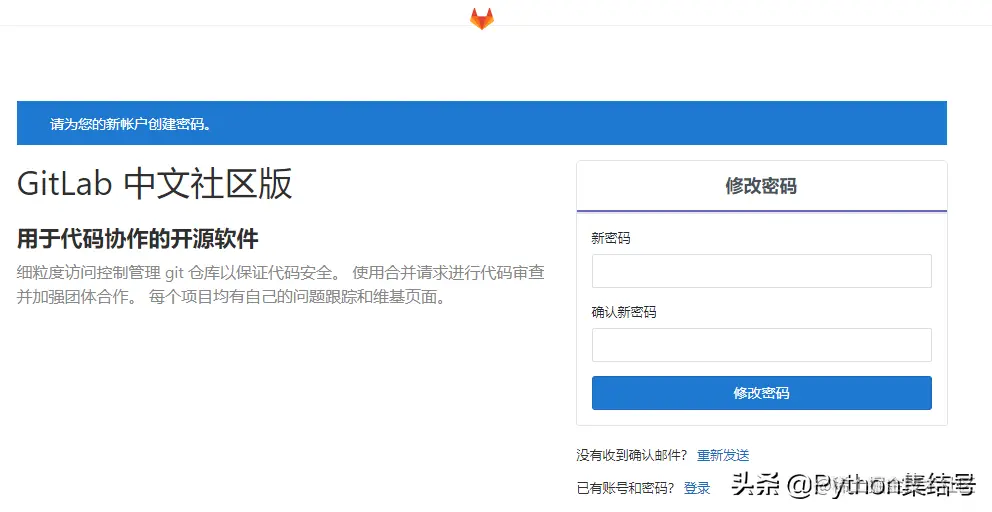The width and height of the screenshot is (992, 512).
Task: Submit with the blue 修改密码 button
Action: pyautogui.click(x=762, y=393)
